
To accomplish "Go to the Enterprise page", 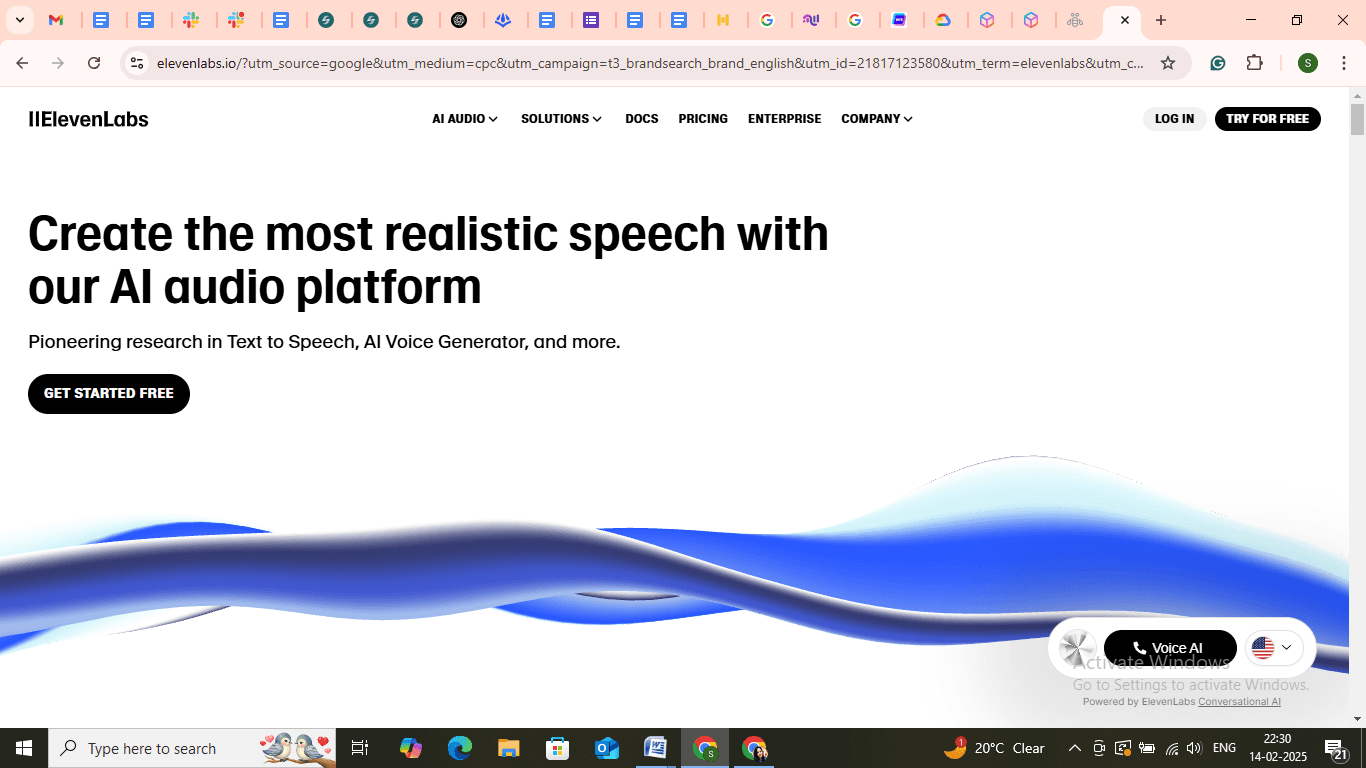I will [785, 119].
